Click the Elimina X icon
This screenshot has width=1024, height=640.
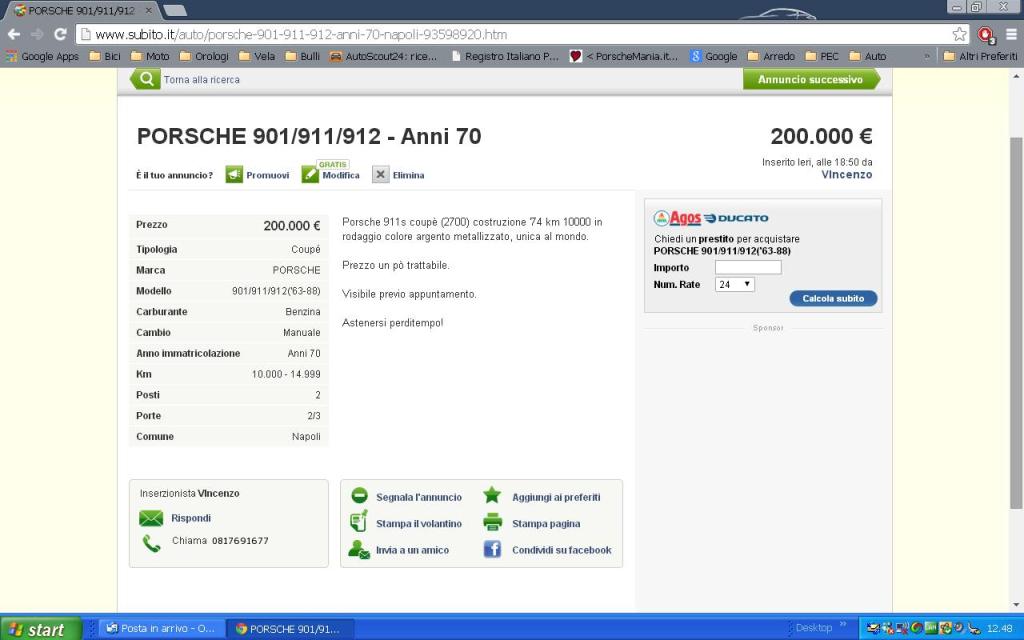coord(381,174)
